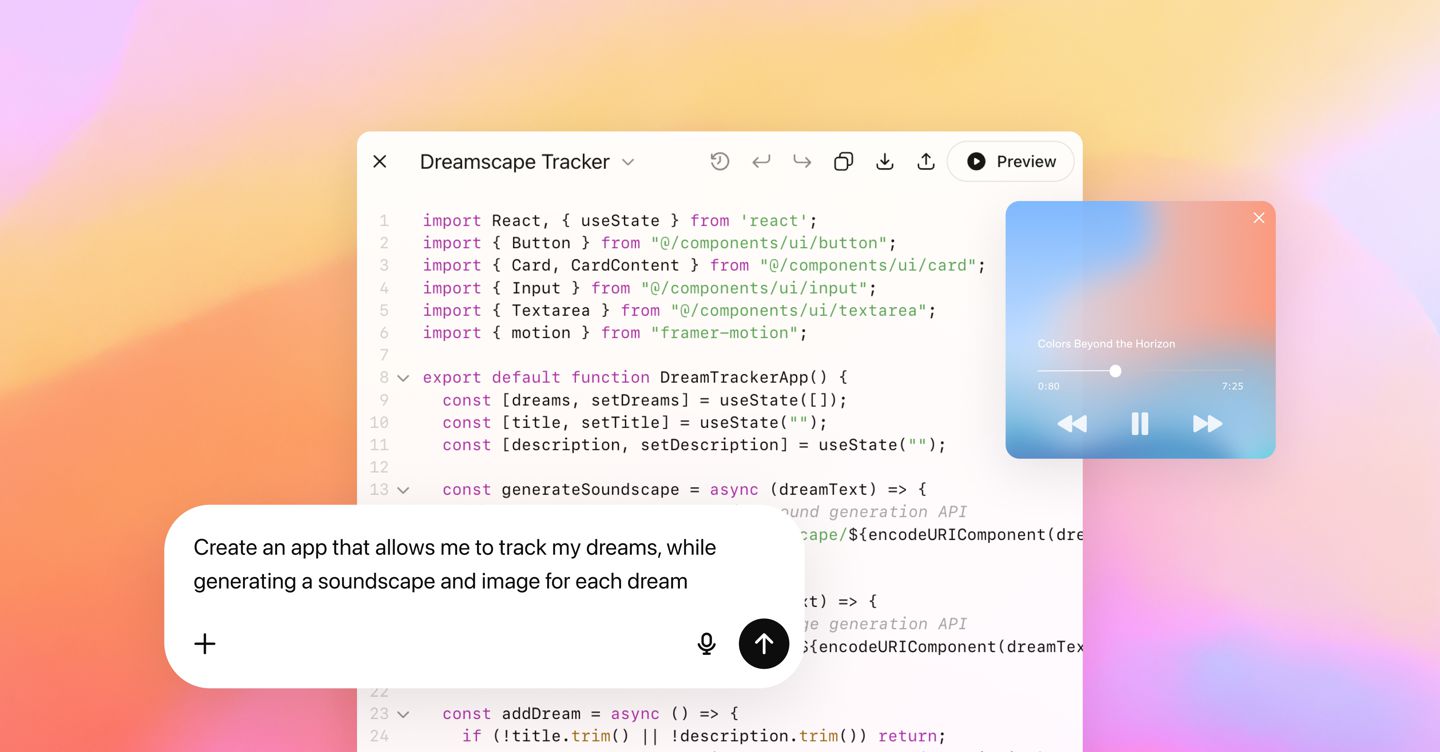Send the prompt with the arrow button

pyautogui.click(x=764, y=644)
